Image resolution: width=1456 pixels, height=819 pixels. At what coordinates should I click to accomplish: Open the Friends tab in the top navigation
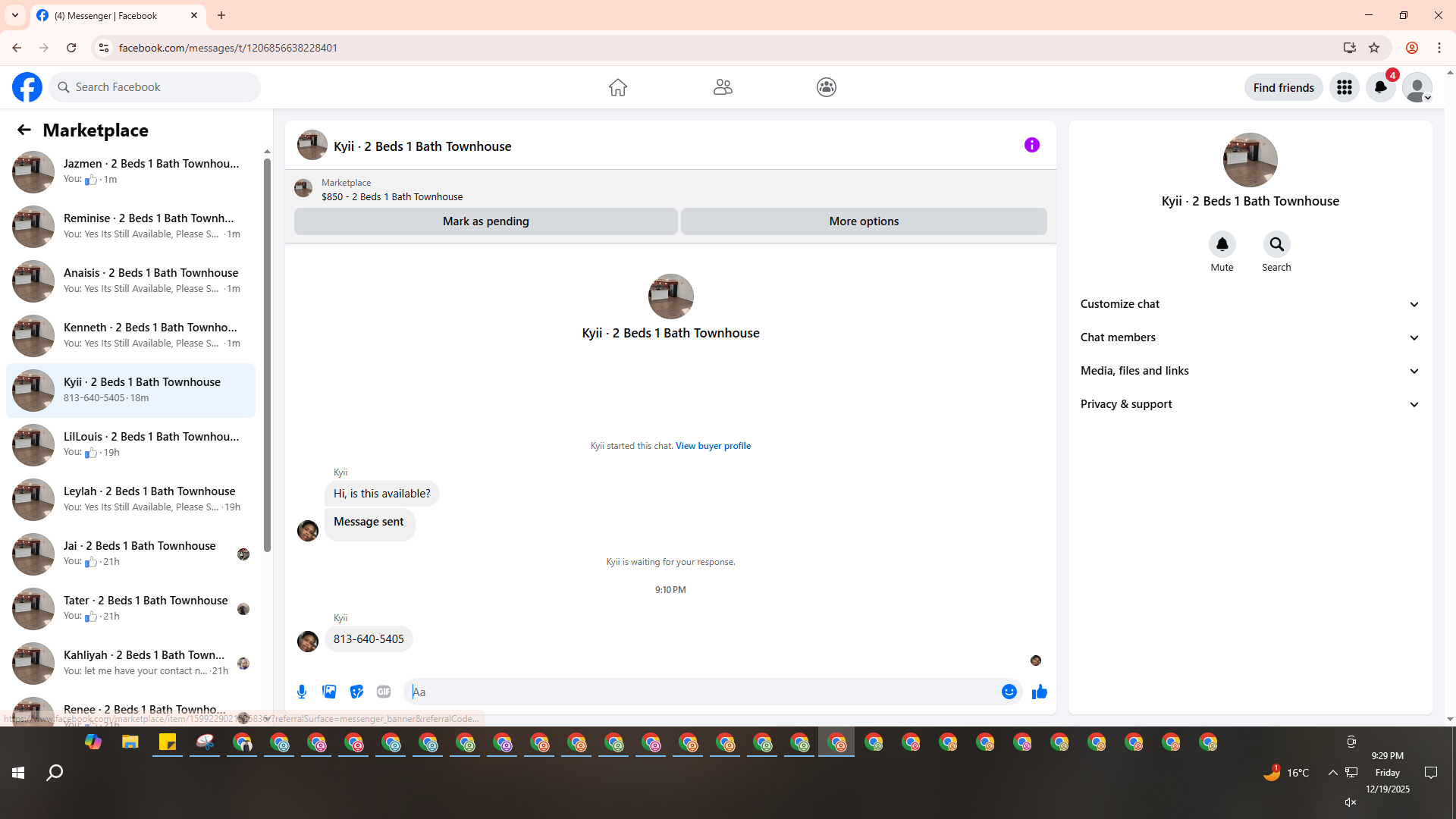pyautogui.click(x=722, y=87)
